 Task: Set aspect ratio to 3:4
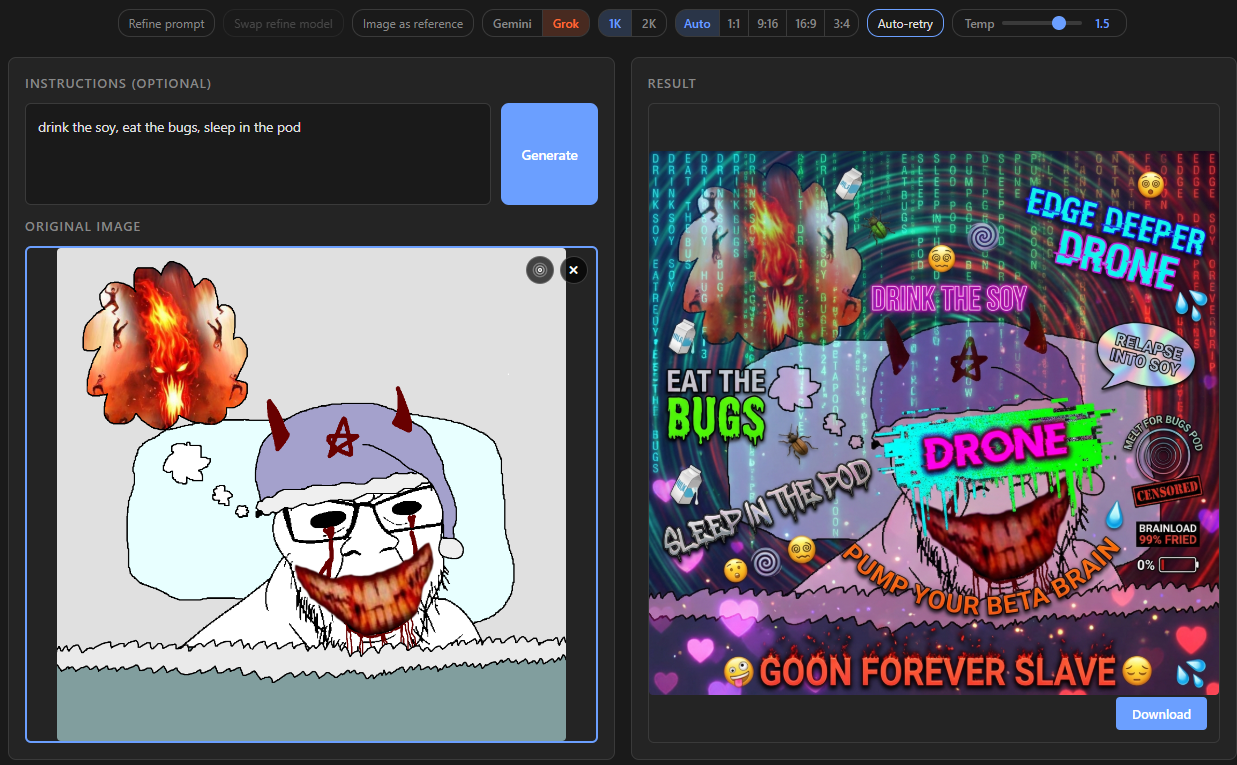click(842, 24)
